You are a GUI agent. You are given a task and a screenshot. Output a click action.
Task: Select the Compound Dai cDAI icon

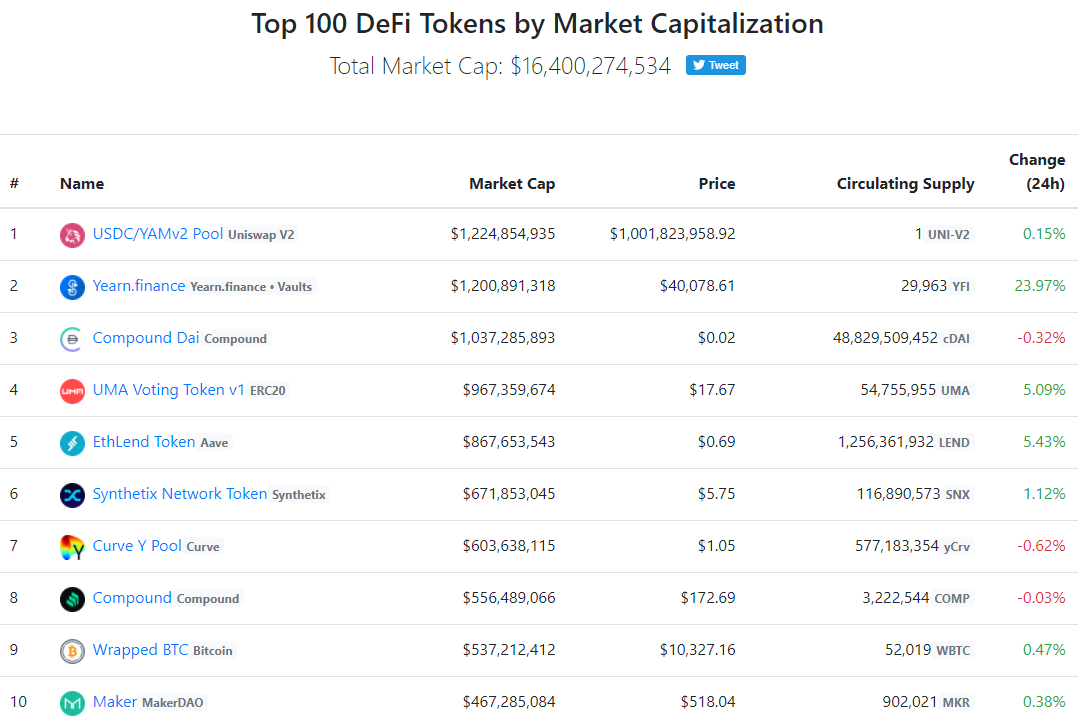pyautogui.click(x=71, y=338)
